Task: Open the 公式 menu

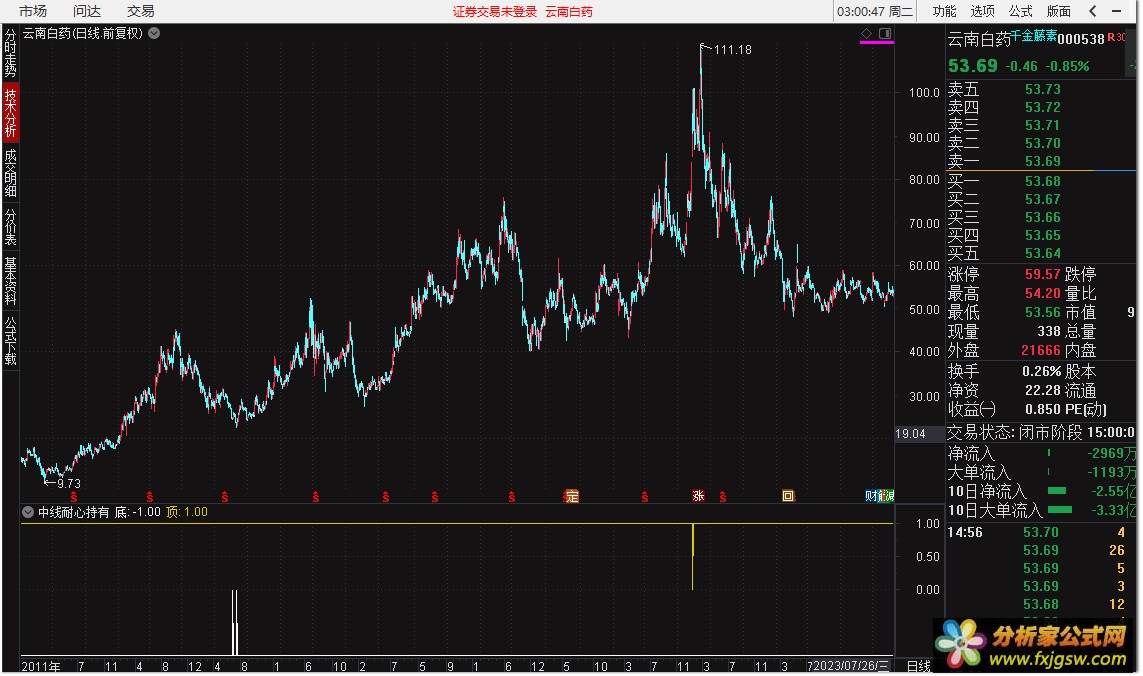Action: coord(1020,11)
